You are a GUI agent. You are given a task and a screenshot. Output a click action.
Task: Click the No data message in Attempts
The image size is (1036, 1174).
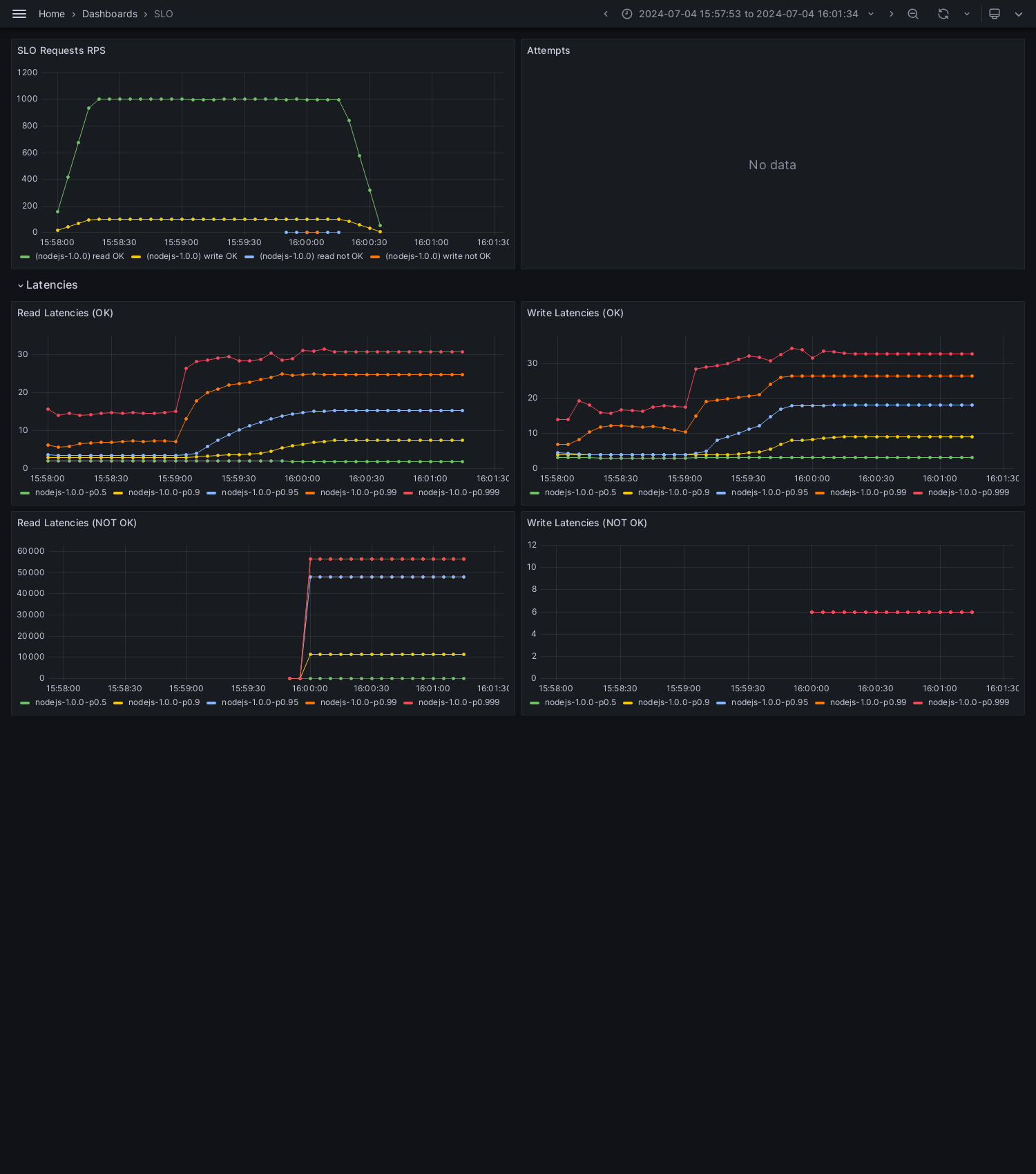(x=772, y=165)
